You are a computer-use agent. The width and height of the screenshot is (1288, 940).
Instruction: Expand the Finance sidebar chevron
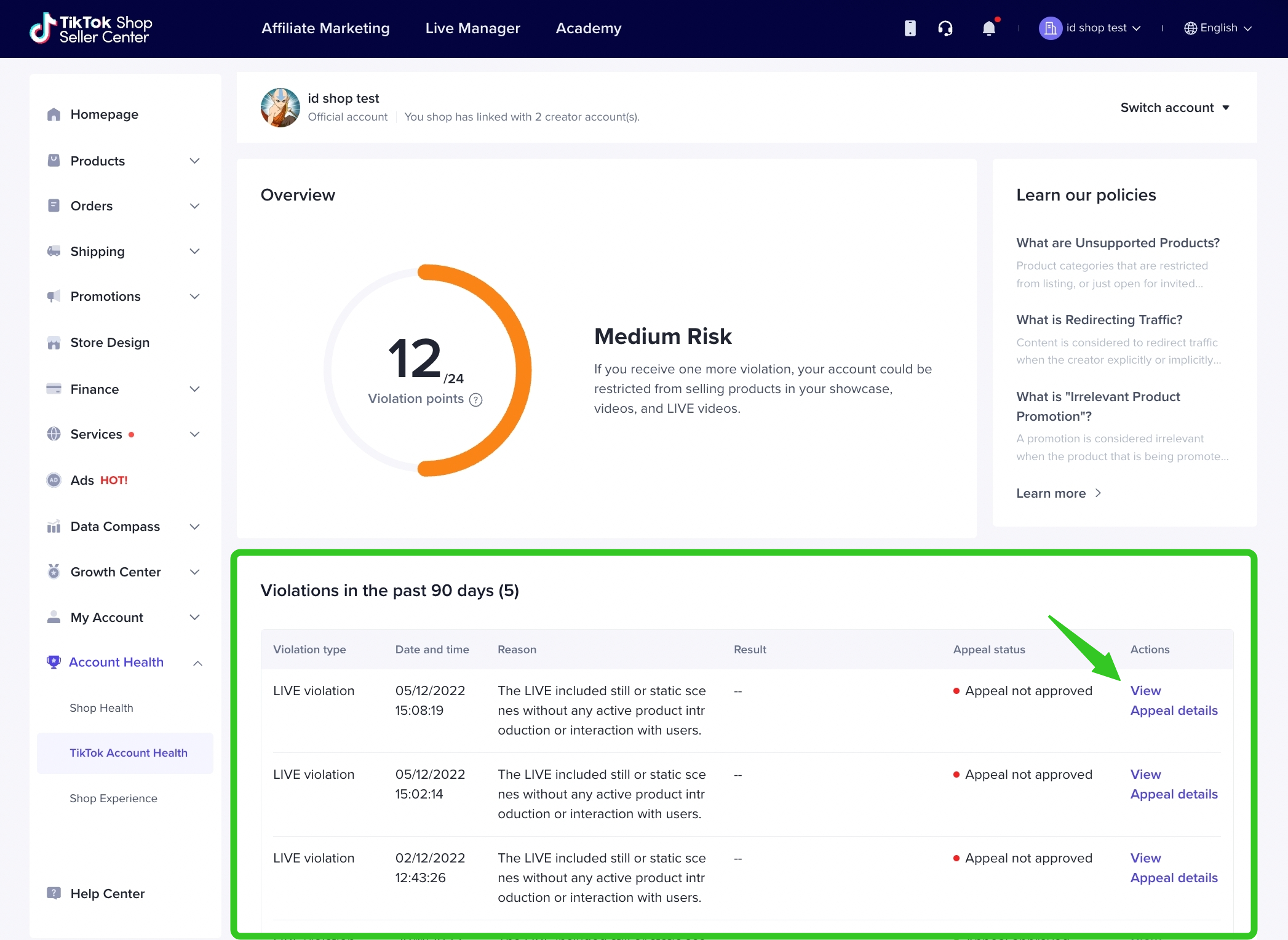194,389
